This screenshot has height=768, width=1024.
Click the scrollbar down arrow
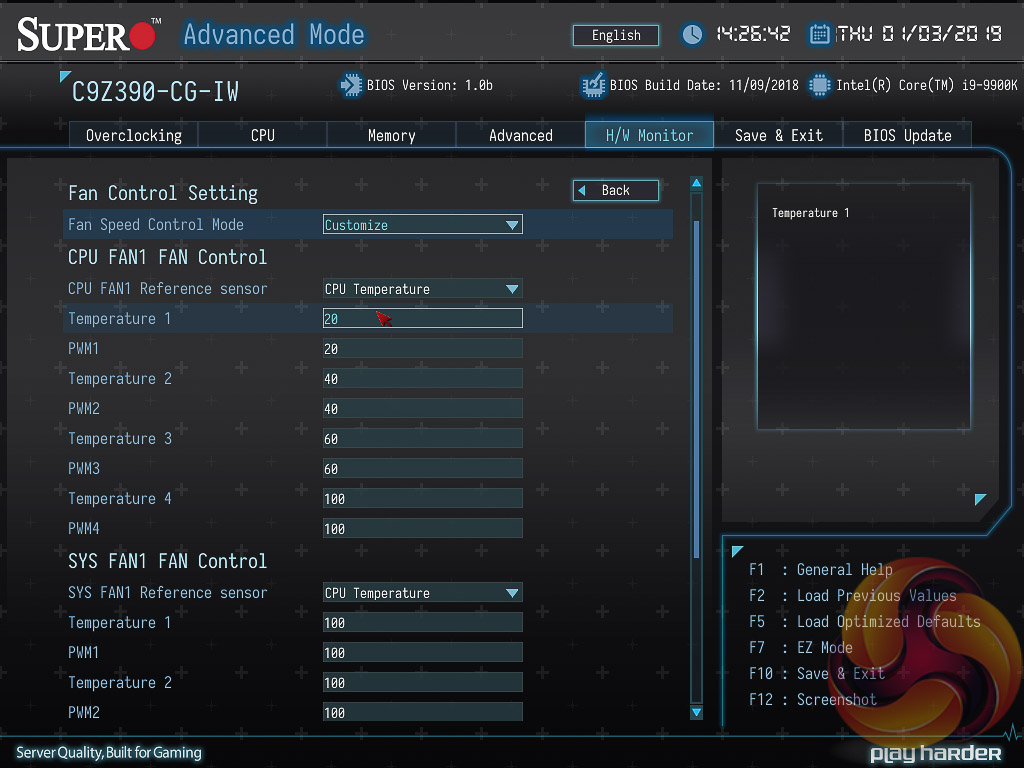(696, 712)
